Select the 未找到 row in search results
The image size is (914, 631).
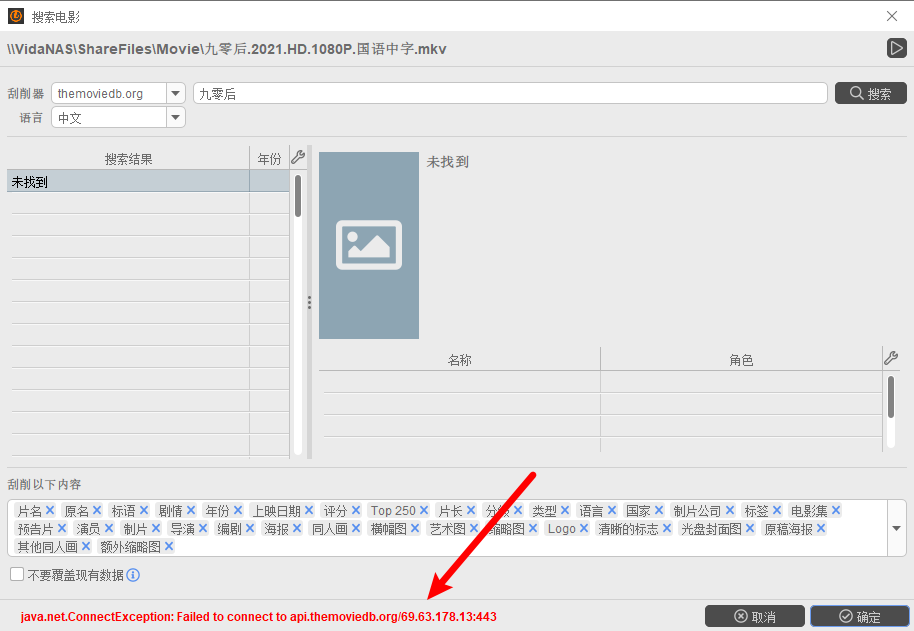click(128, 181)
